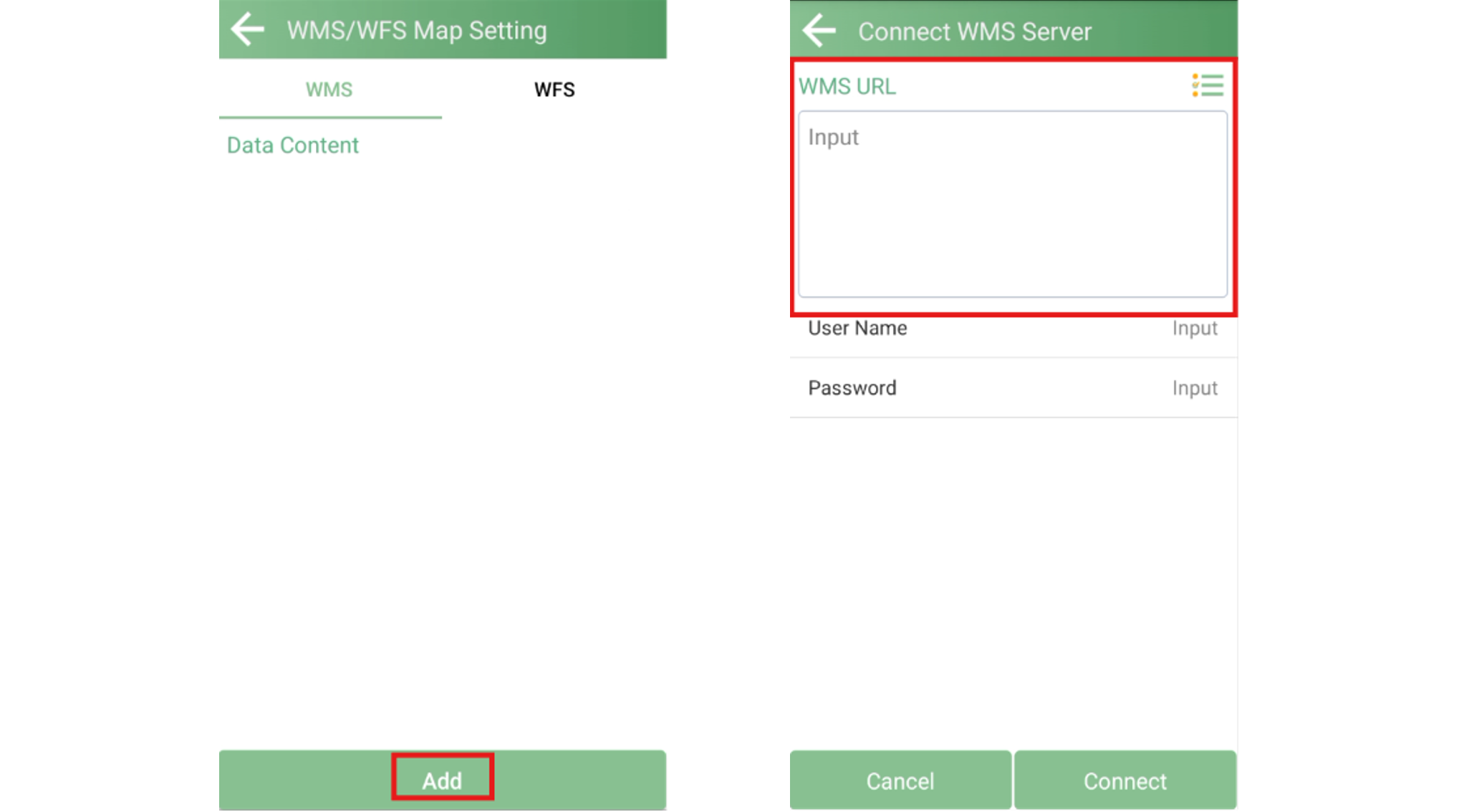Image resolution: width=1459 pixels, height=812 pixels.
Task: Select the User Name input field
Action: [1013, 328]
